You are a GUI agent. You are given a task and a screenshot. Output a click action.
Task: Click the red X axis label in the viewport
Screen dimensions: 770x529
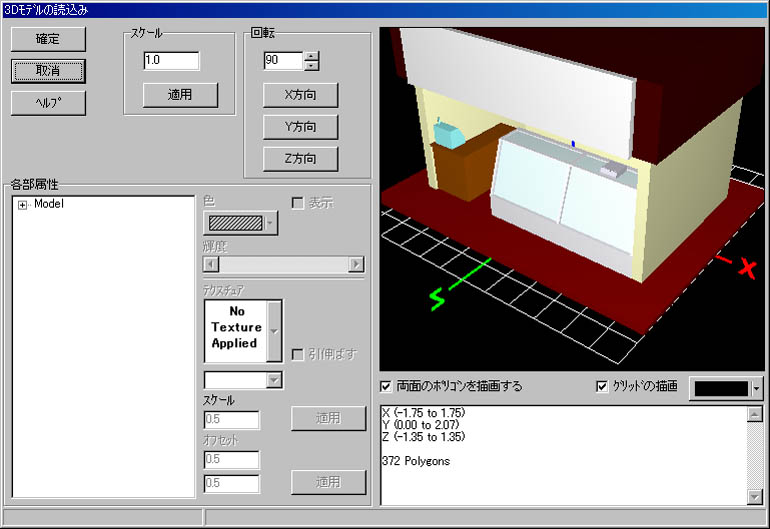(747, 269)
